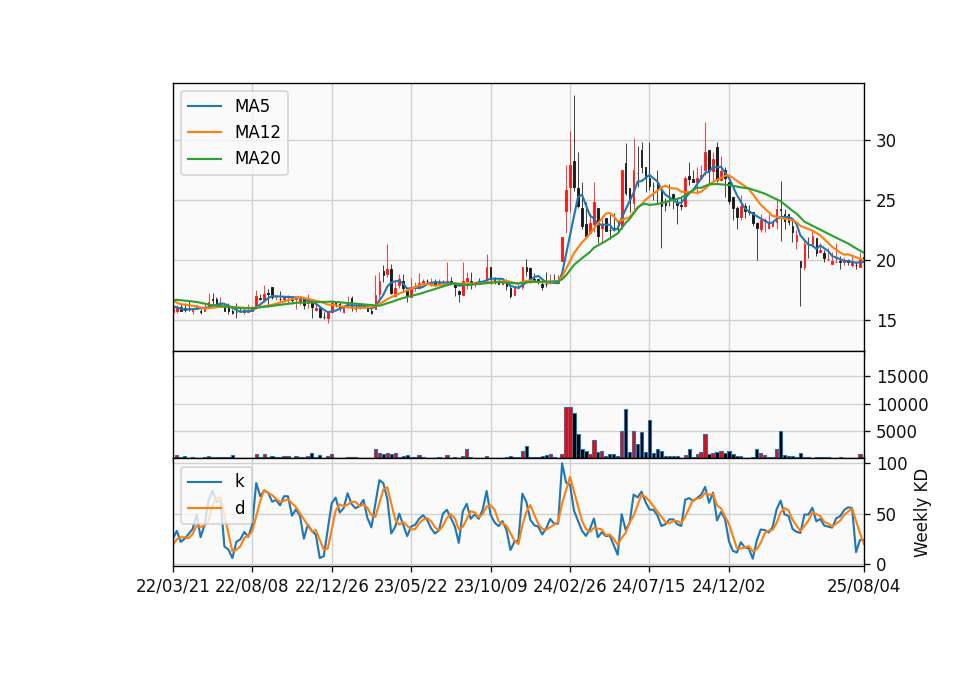
Task: Click the d legend label
Action: (239, 508)
